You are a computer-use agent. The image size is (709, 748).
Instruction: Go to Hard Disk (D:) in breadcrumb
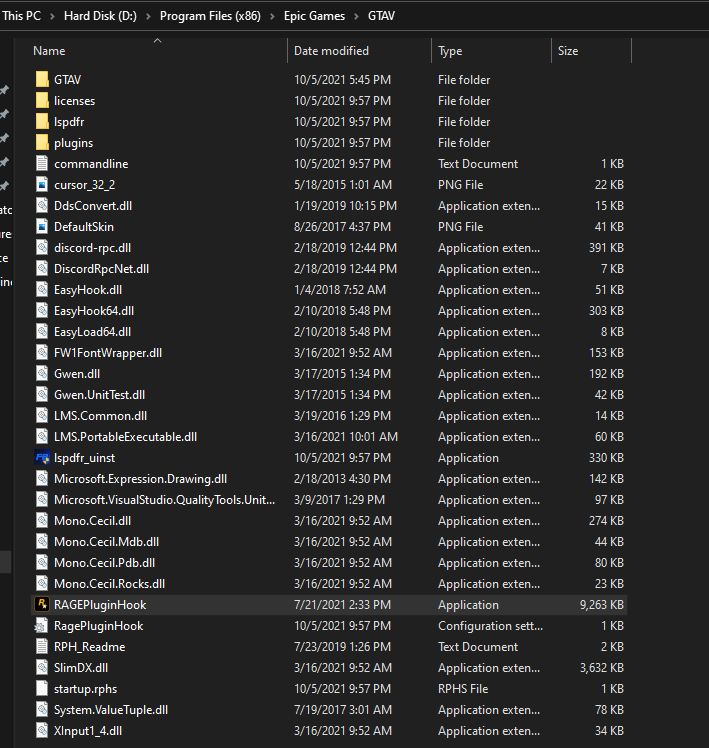coord(100,16)
